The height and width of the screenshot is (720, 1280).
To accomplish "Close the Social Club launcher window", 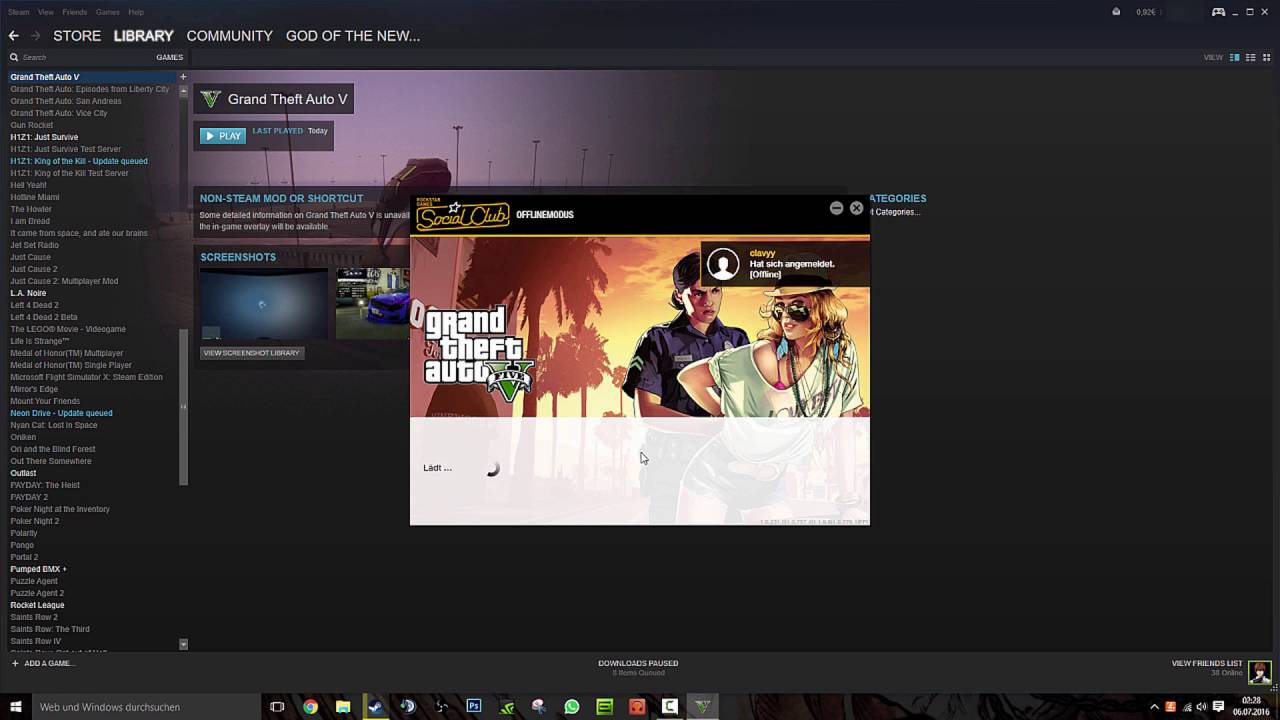I will (856, 208).
